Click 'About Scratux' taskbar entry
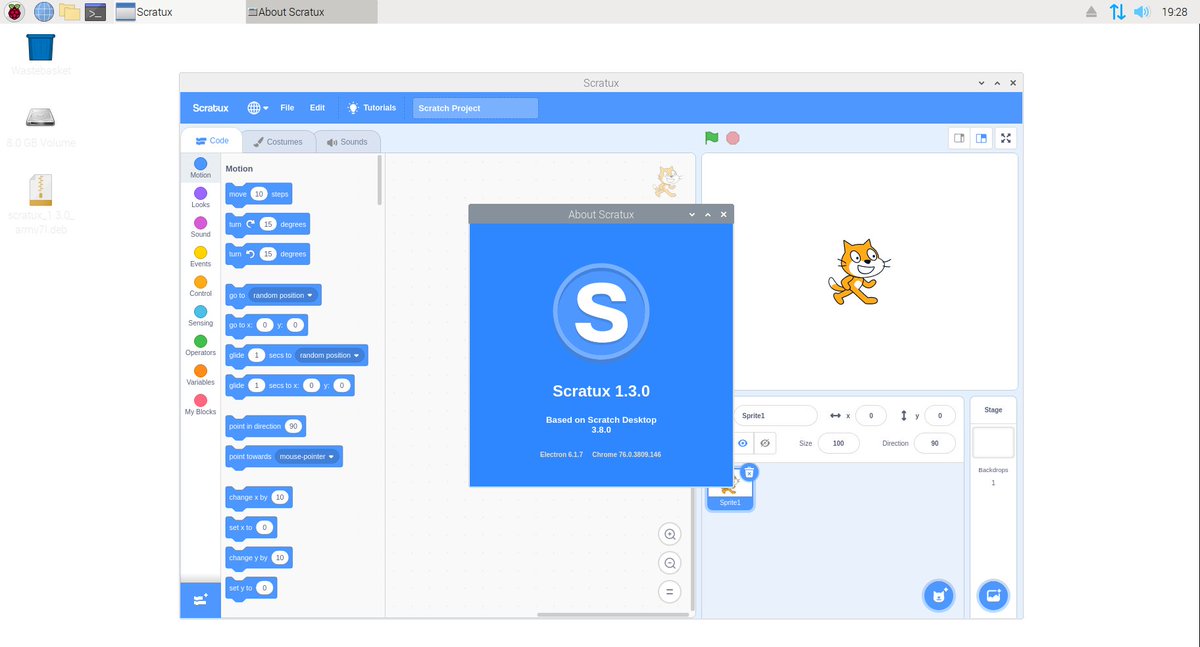This screenshot has width=1200, height=647. 311,12
